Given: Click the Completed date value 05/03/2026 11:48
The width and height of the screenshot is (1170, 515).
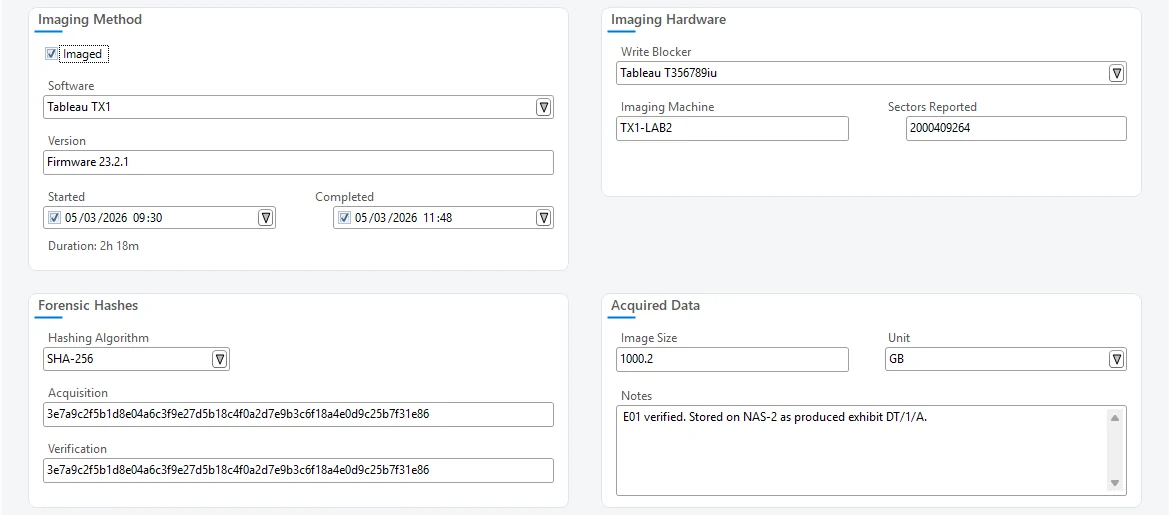Looking at the screenshot, I should click(404, 218).
